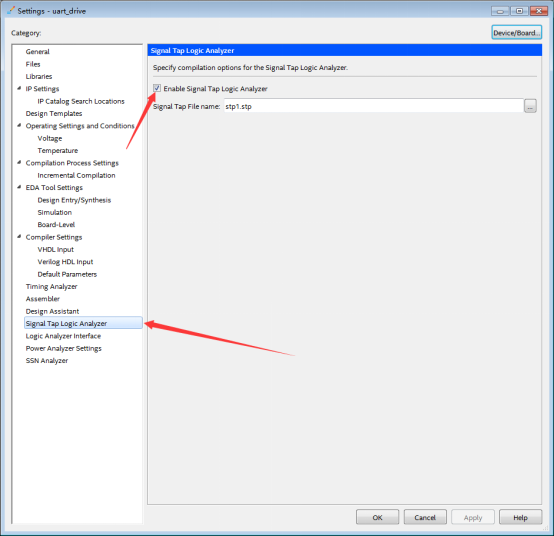Click the Cancel button
This screenshot has width=554, height=536.
(x=425, y=517)
